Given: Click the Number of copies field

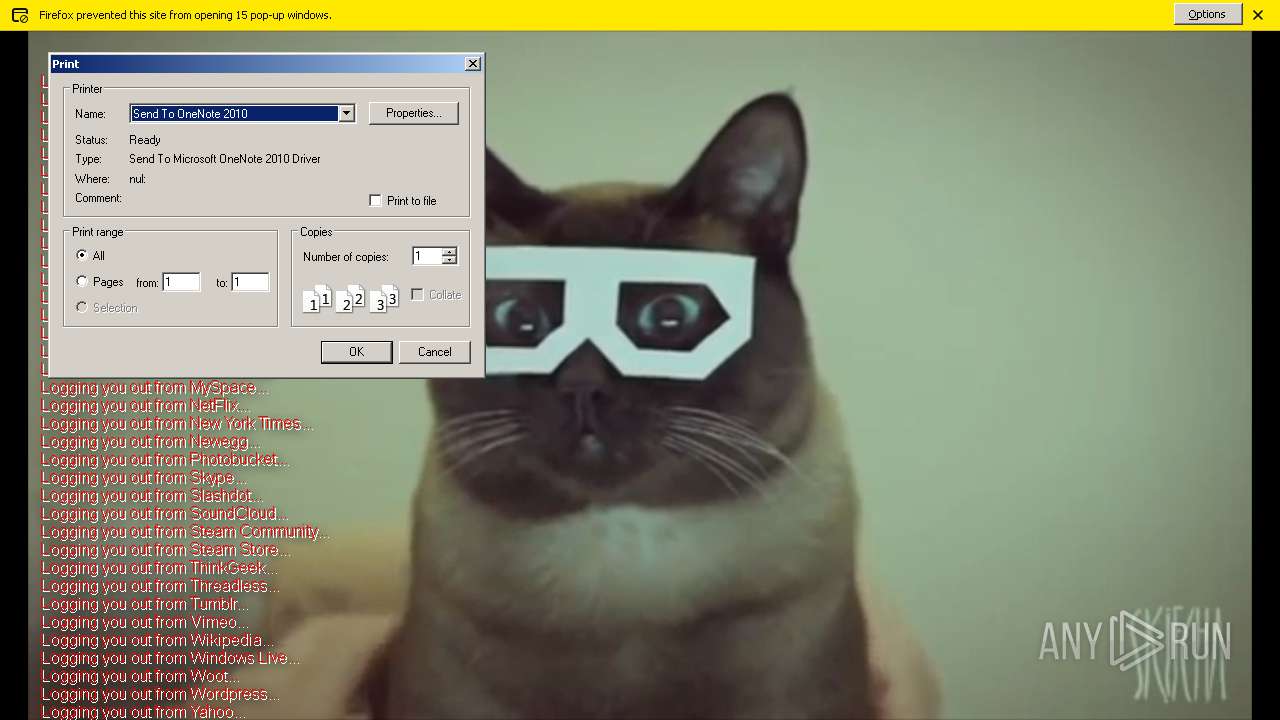Looking at the screenshot, I should point(427,256).
